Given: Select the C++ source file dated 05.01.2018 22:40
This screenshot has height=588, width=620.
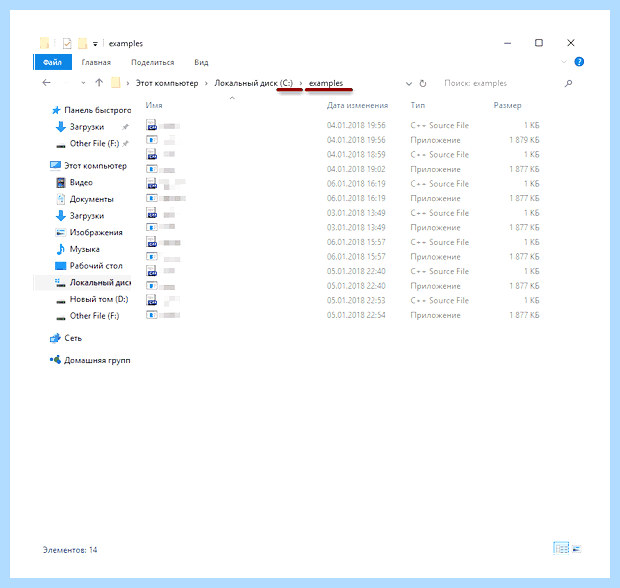Looking at the screenshot, I should click(x=342, y=271).
